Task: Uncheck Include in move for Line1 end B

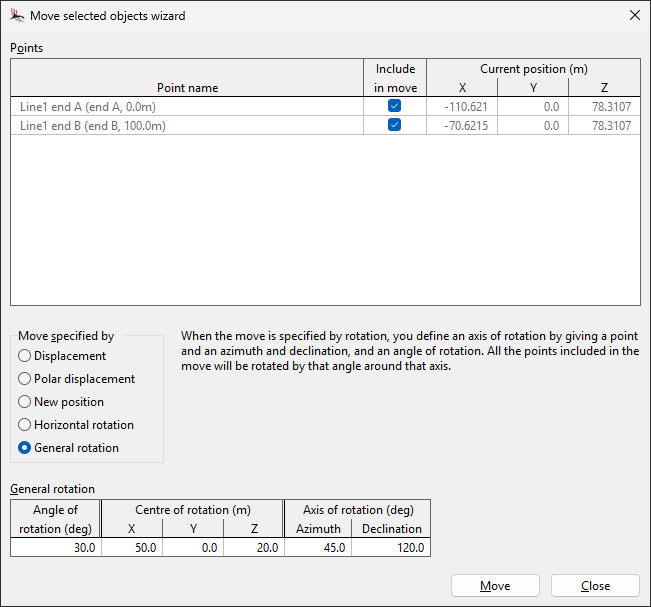Action: coord(394,125)
